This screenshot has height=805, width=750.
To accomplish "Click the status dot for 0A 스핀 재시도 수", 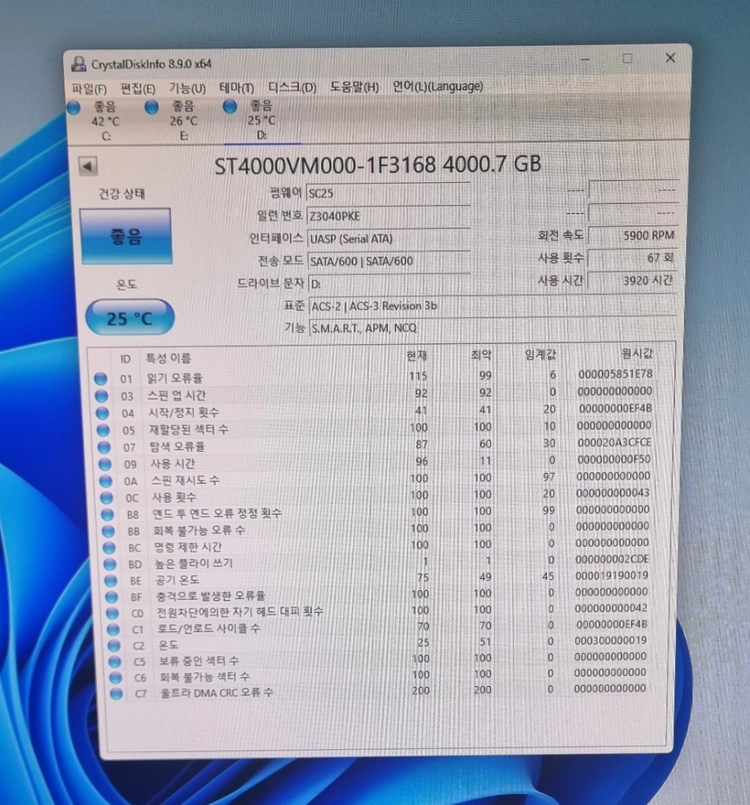I will tap(106, 481).
